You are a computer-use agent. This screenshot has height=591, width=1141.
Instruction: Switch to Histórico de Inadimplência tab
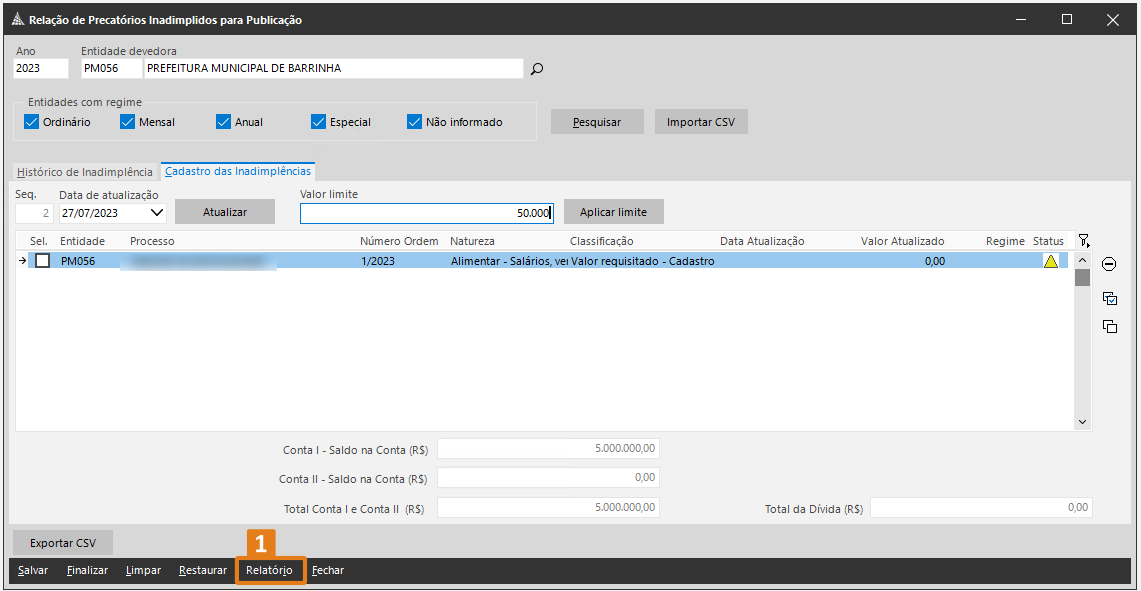tap(85, 172)
